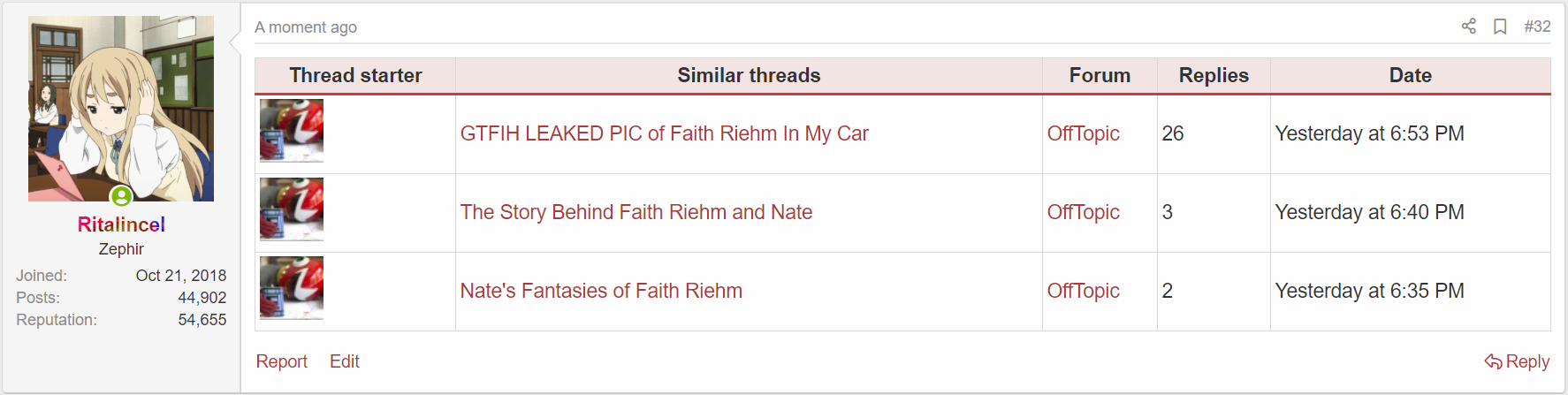Open The Story Behind Faith Riehm and Nate
The image size is (1568, 395).
(636, 212)
